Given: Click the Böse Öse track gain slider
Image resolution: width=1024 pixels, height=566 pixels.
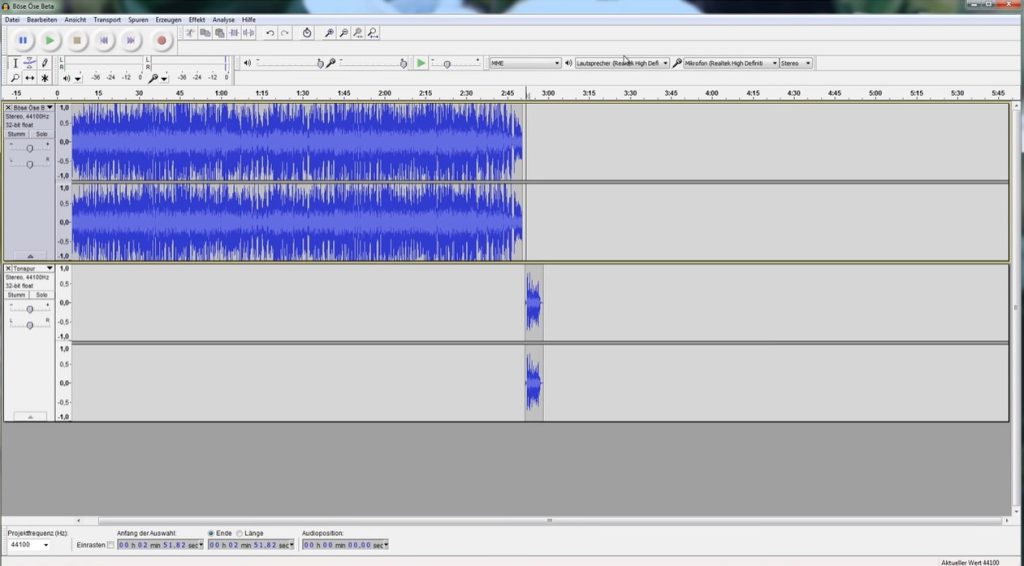Looking at the screenshot, I should [x=29, y=148].
